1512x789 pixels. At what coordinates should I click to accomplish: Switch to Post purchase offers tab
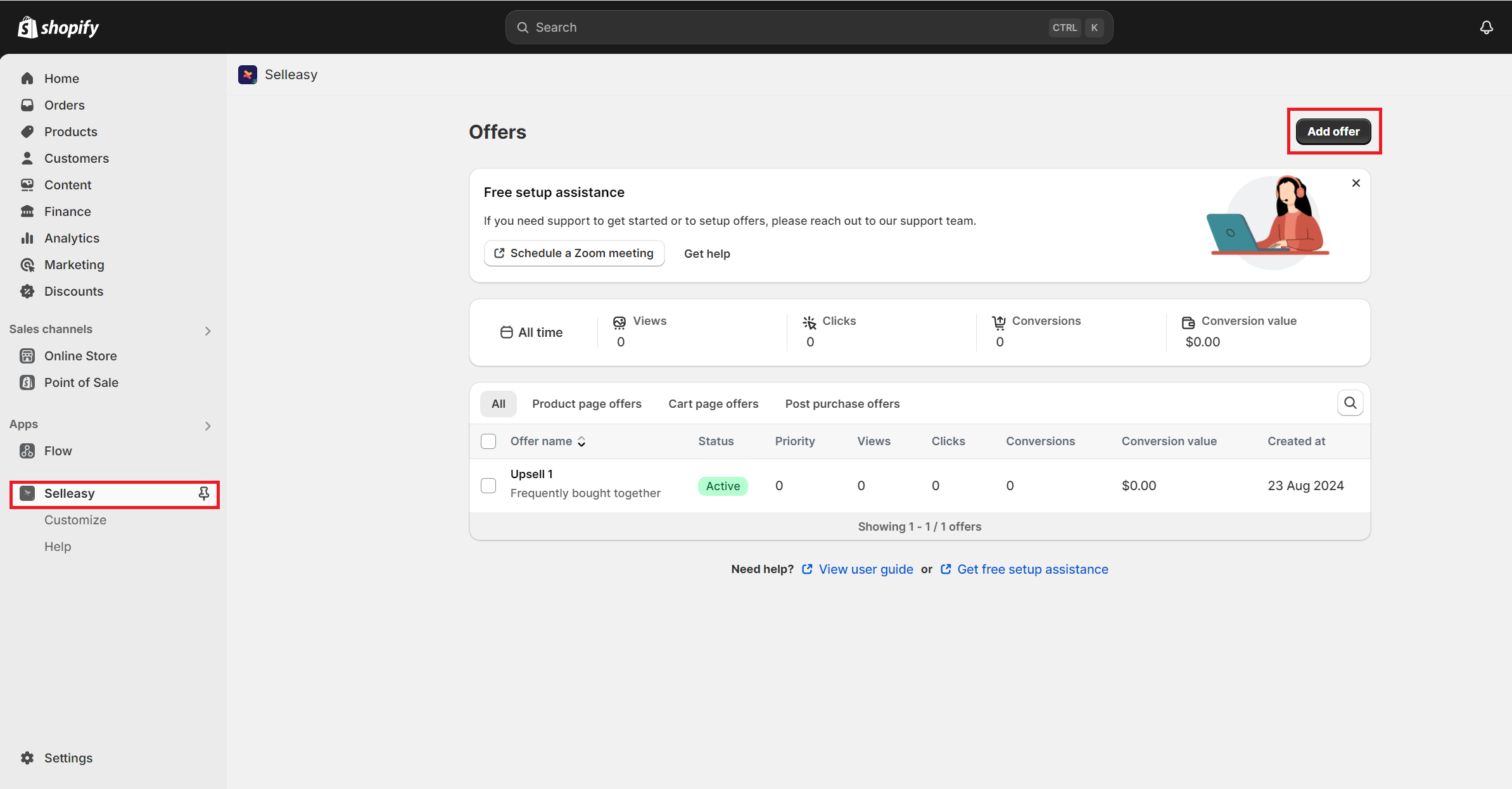click(842, 404)
